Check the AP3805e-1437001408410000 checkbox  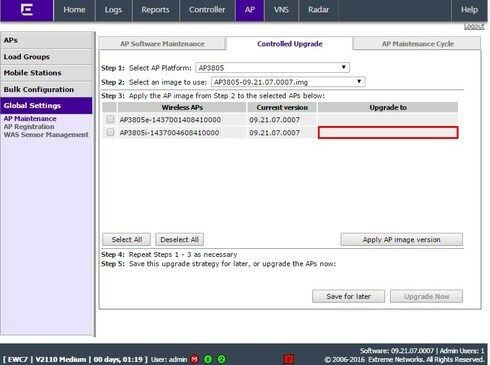click(110, 119)
